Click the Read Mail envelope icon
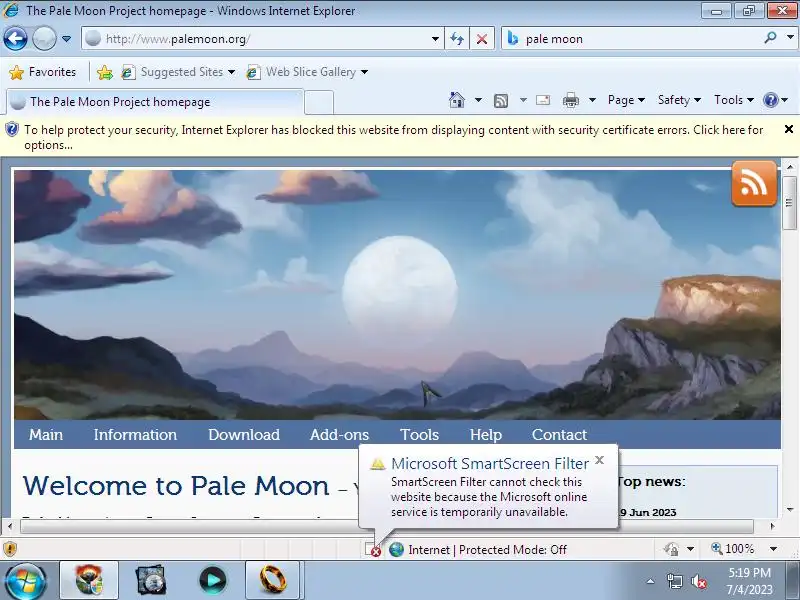The image size is (800, 600). coord(543,100)
